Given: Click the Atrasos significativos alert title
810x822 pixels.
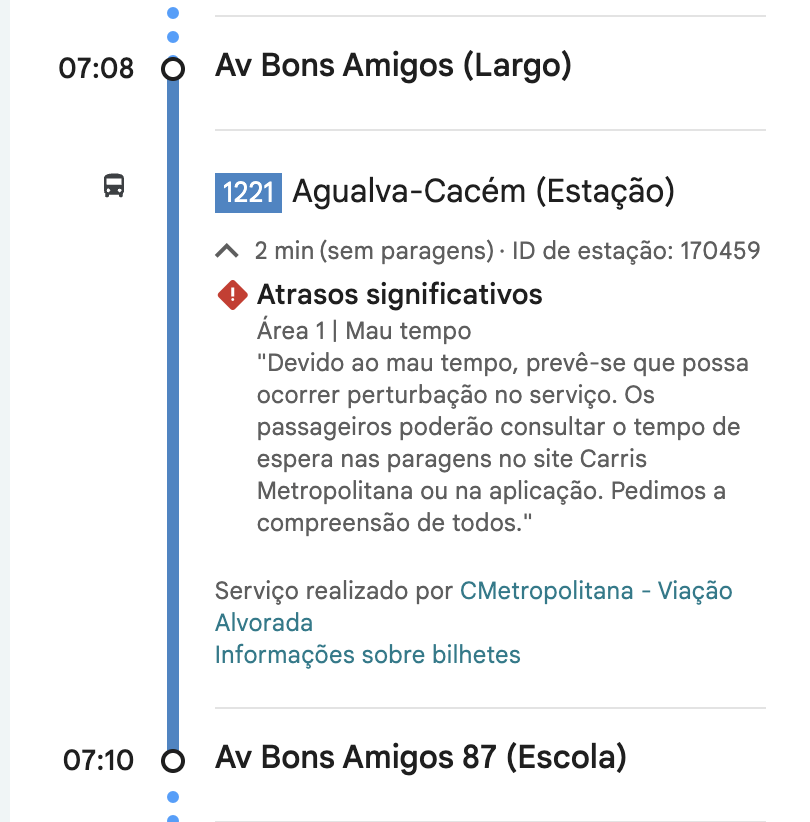Looking at the screenshot, I should coord(399,294).
